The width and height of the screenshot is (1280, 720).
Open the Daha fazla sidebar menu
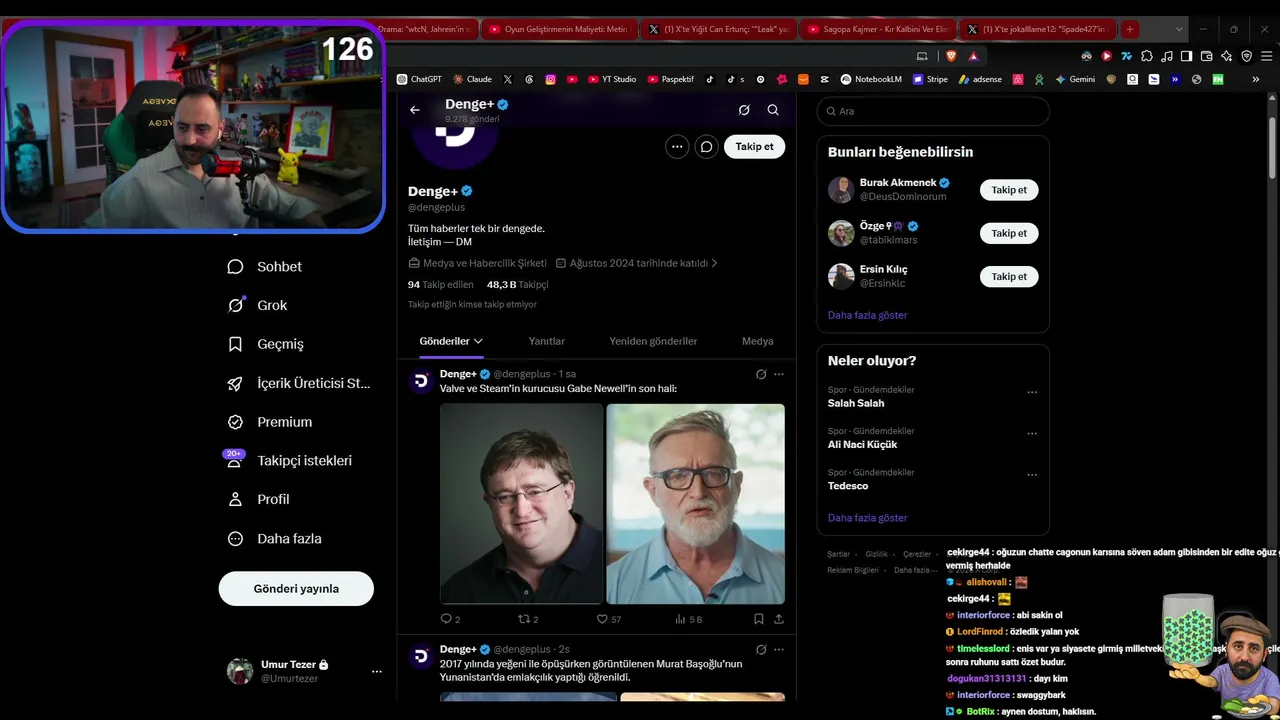pyautogui.click(x=274, y=538)
